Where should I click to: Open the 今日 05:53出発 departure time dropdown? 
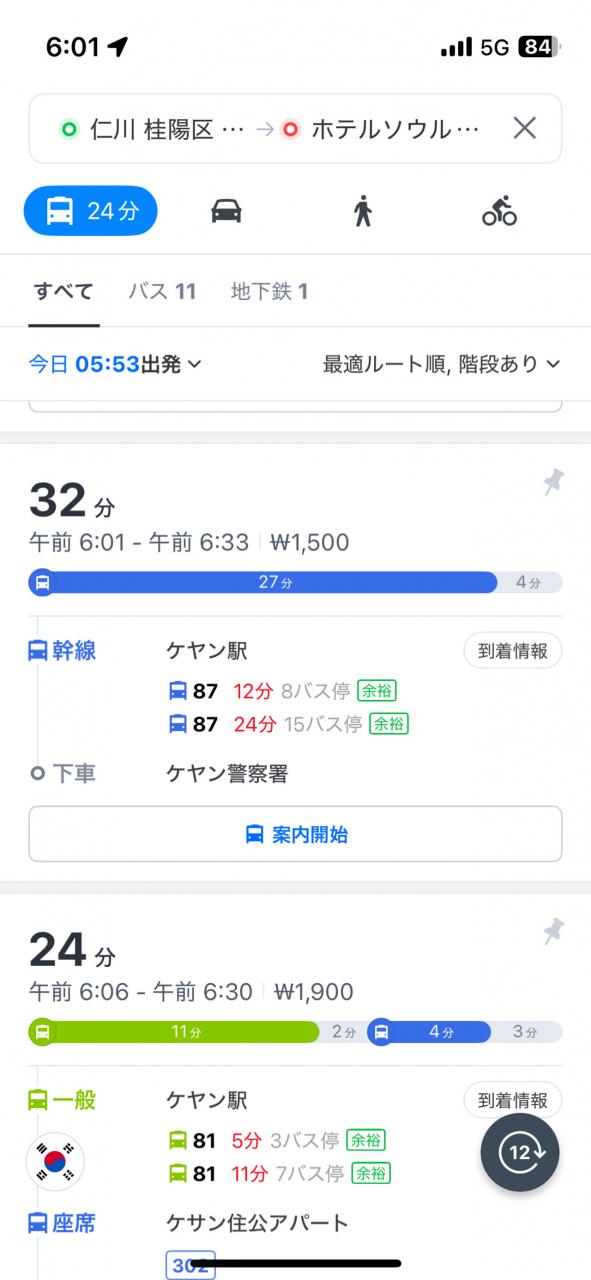[115, 364]
